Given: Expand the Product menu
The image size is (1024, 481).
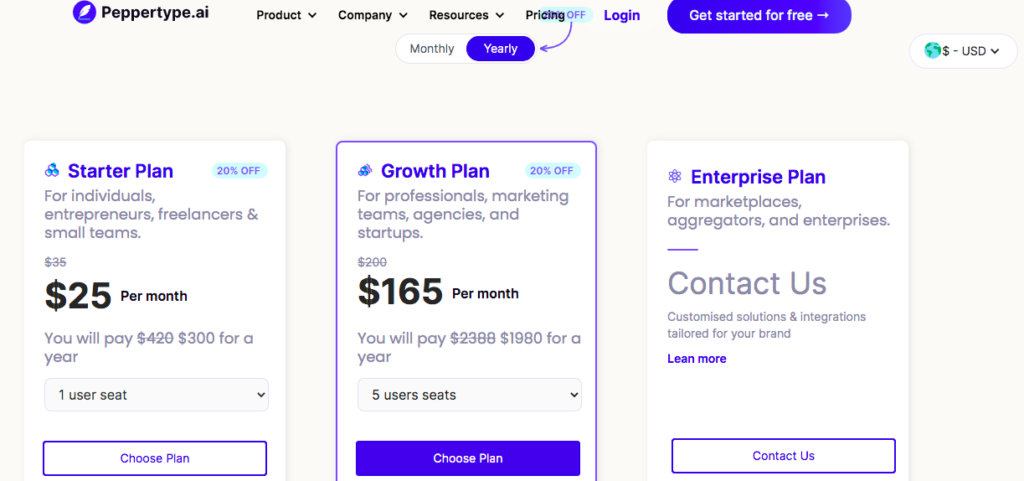Looking at the screenshot, I should (x=286, y=15).
